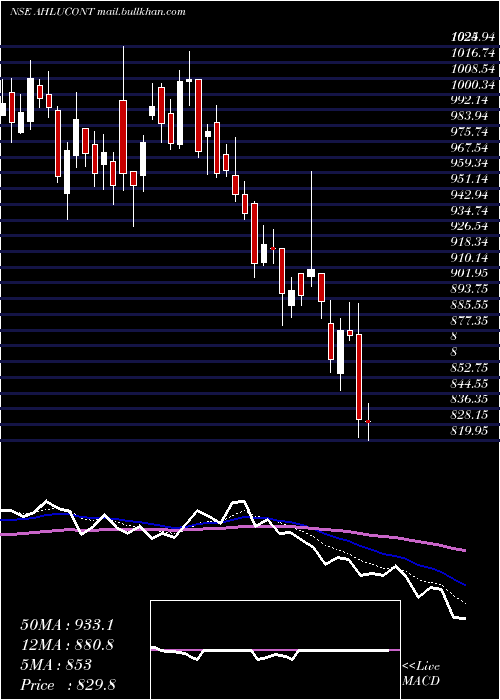Click the NSE AHLUCONT chart title

click(98, 12)
